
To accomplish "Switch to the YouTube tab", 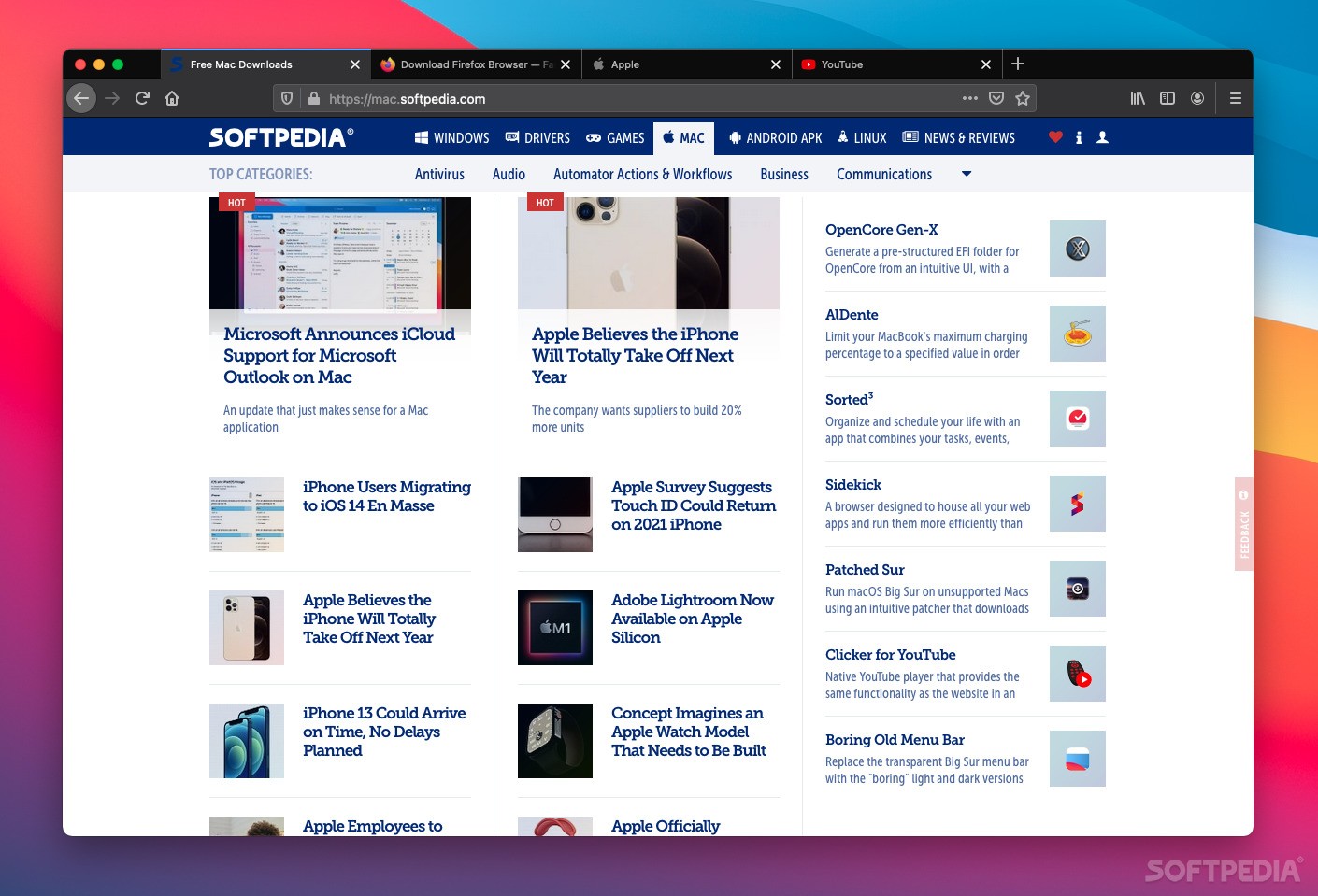I will point(896,64).
